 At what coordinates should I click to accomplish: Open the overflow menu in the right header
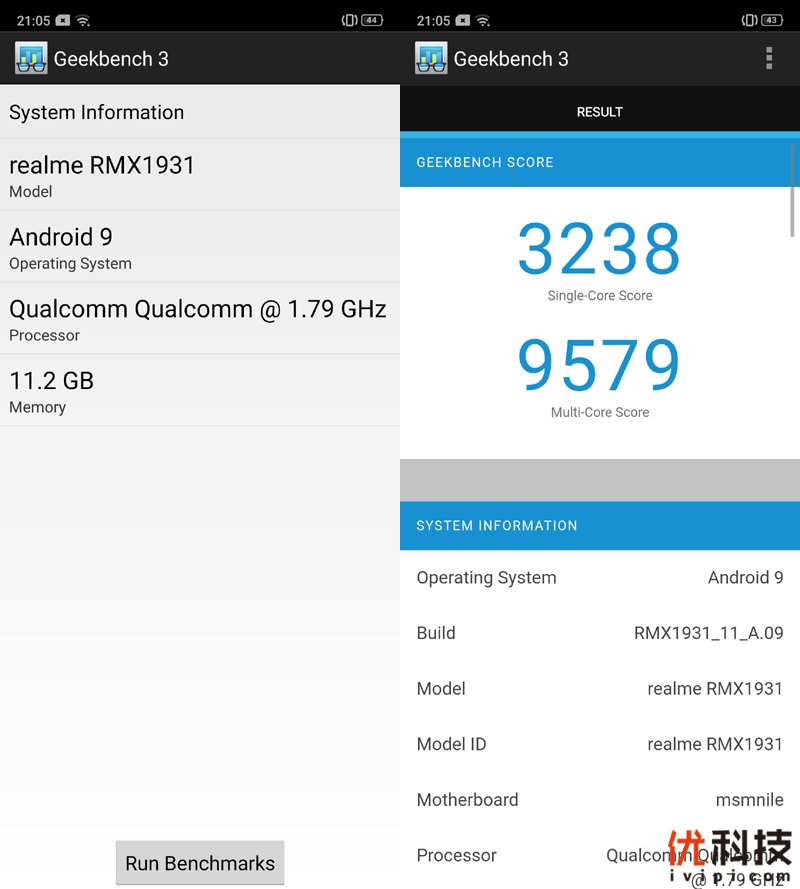[x=769, y=58]
